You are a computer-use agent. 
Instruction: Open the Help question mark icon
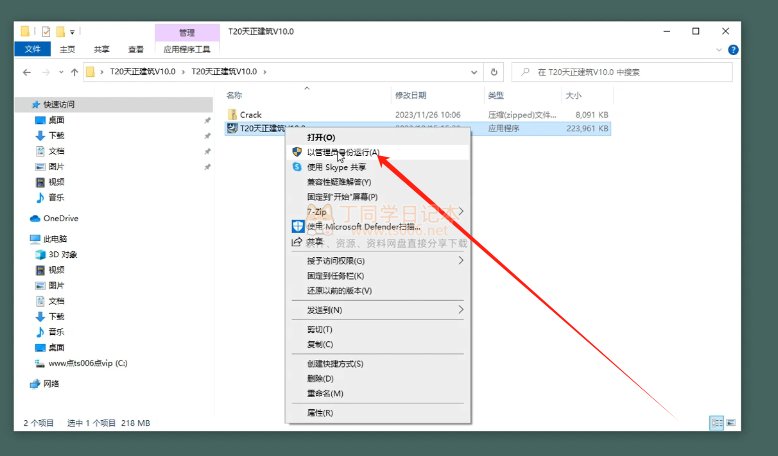733,50
